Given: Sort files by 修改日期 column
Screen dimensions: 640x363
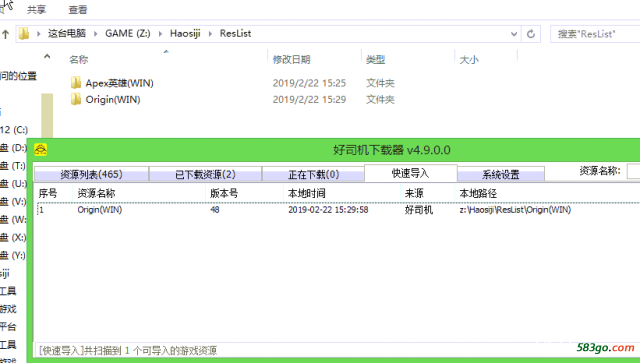Looking at the screenshot, I should [x=291, y=60].
